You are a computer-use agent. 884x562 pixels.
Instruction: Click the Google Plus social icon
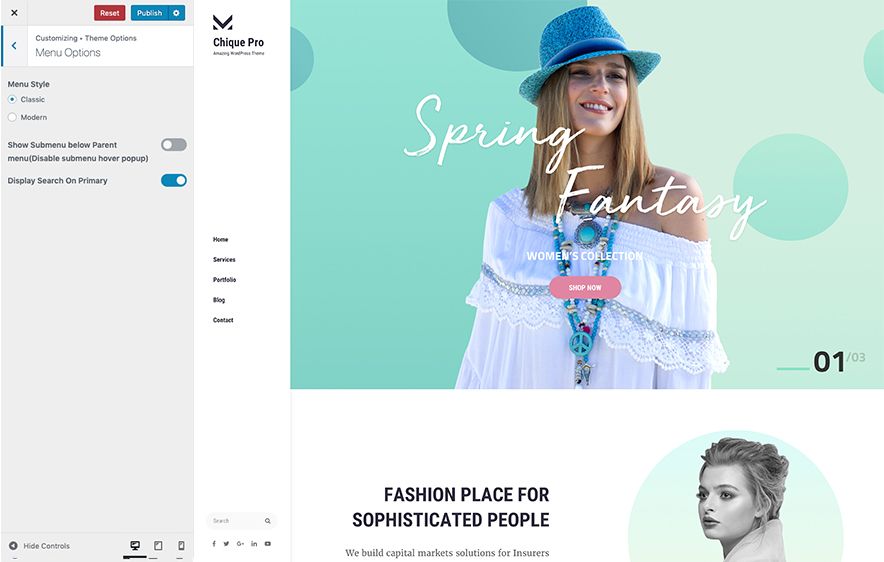(240, 544)
